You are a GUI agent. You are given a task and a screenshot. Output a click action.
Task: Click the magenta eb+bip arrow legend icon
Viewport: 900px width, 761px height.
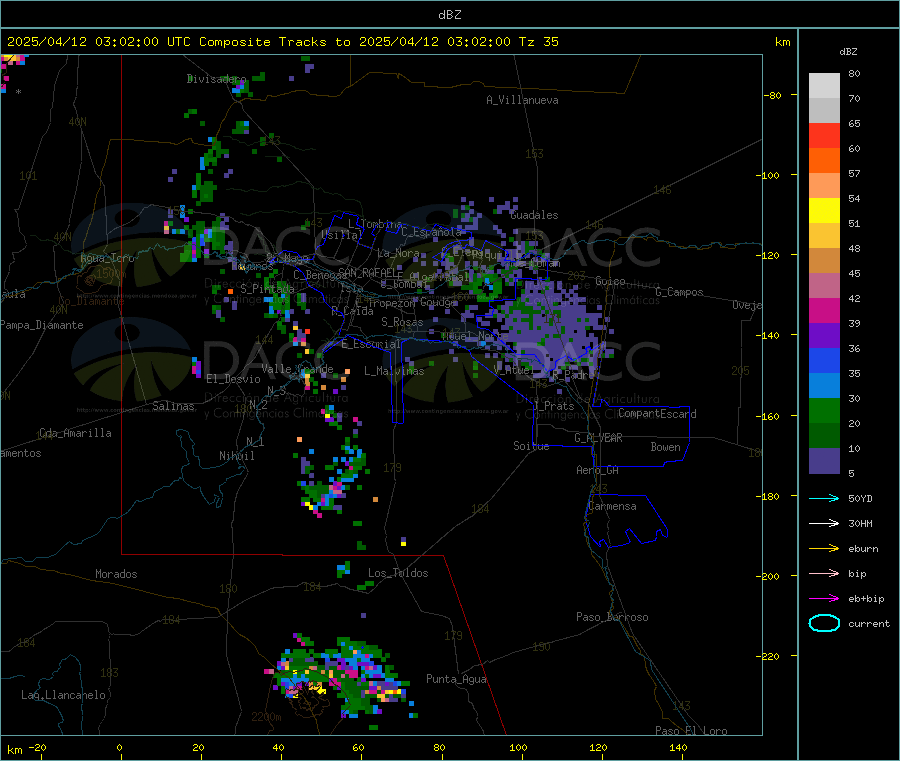(x=824, y=598)
